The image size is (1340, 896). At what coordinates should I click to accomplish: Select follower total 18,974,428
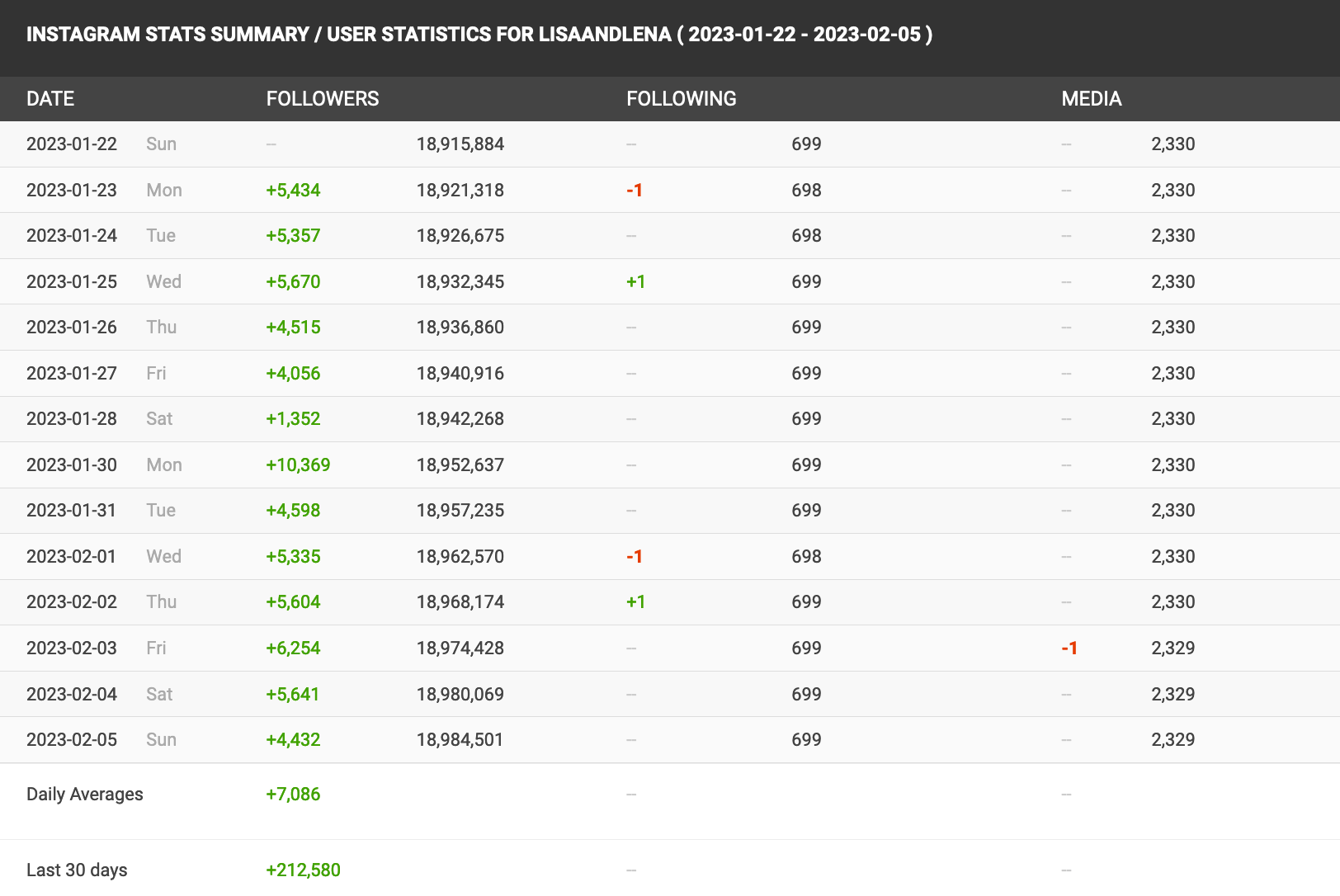pos(460,648)
